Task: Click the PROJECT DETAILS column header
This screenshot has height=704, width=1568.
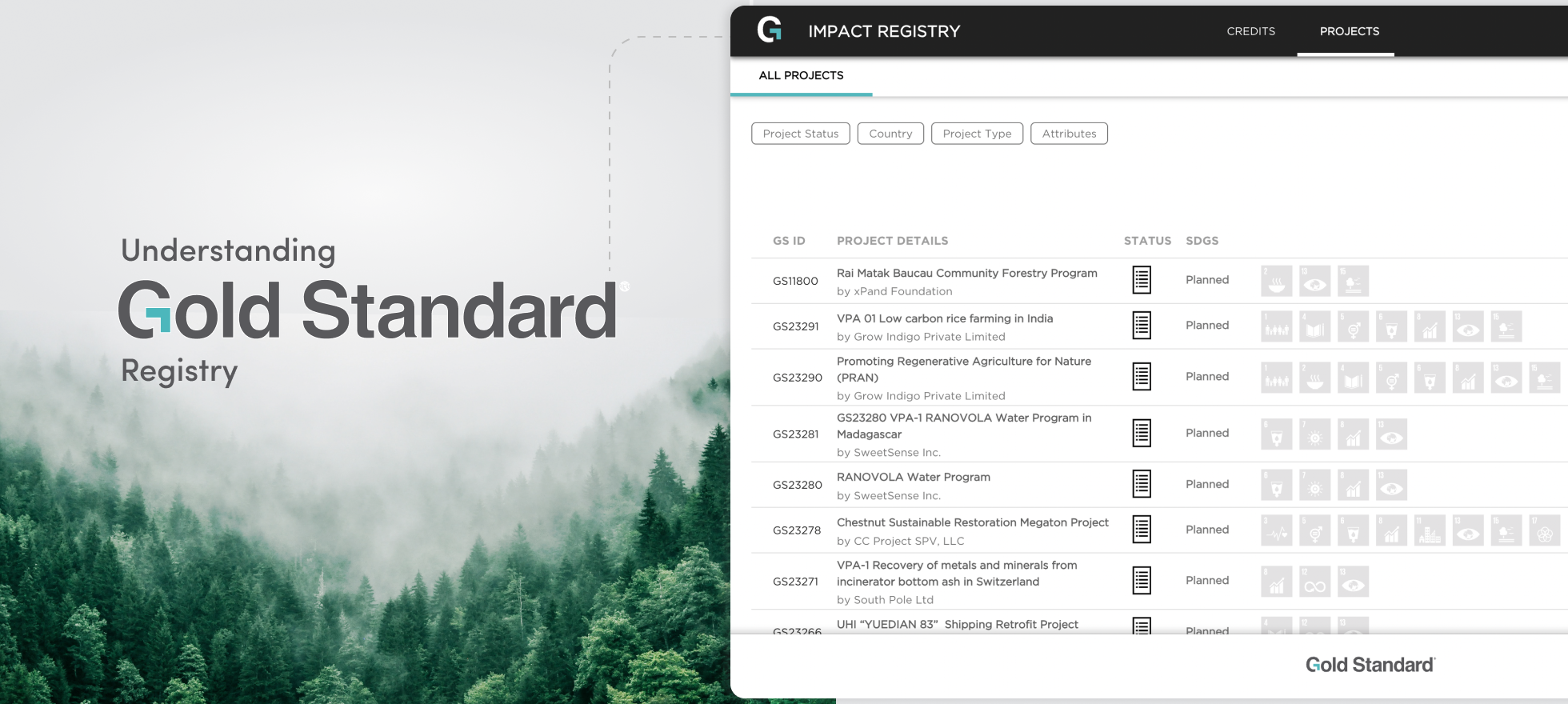Action: point(893,241)
